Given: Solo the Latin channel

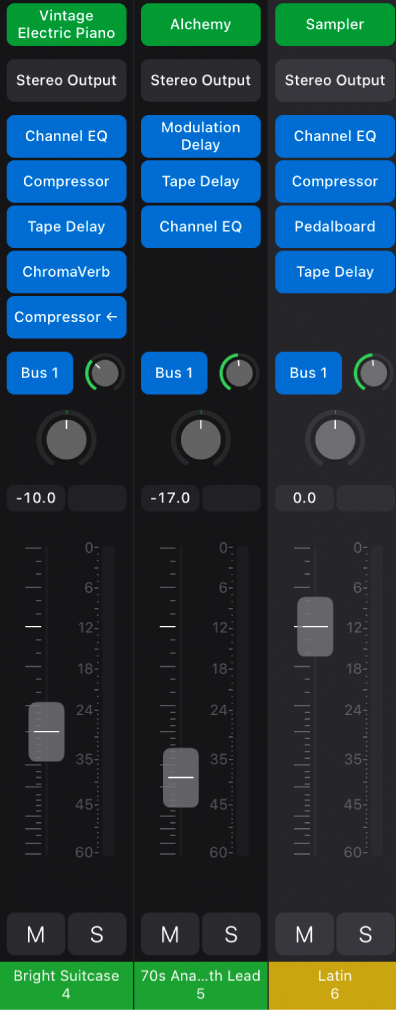Looking at the screenshot, I should point(366,934).
